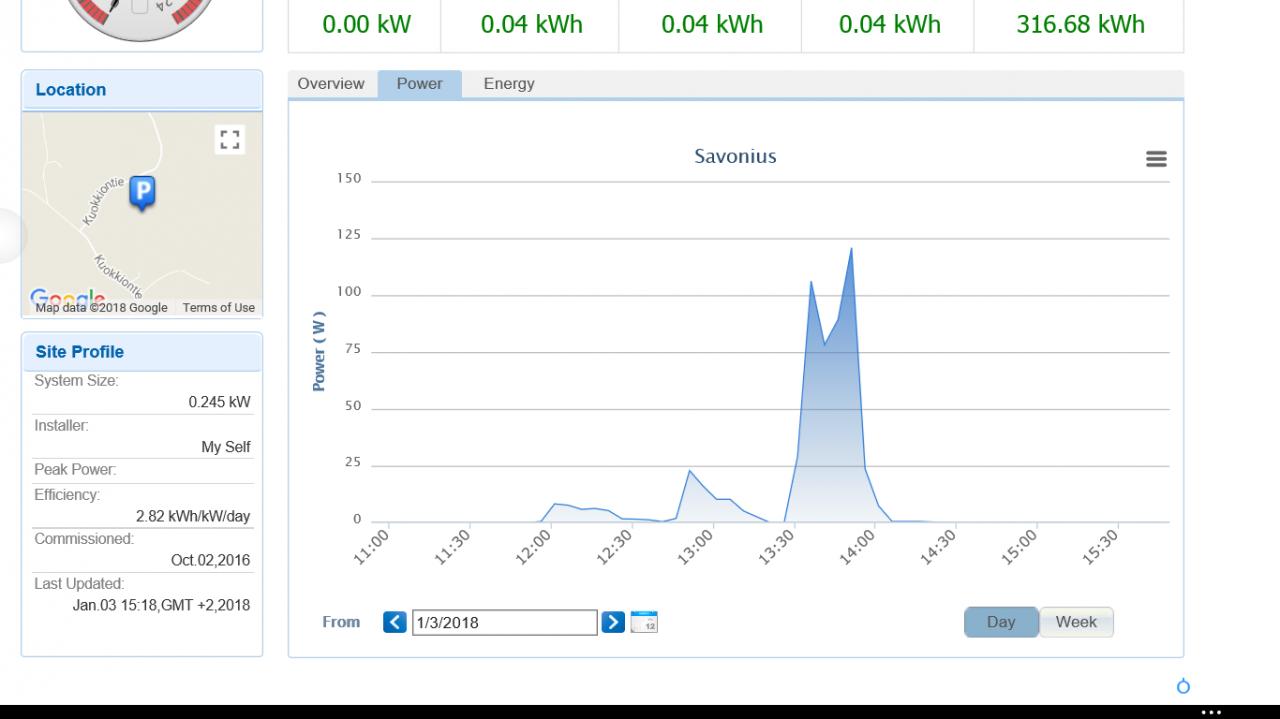Open the map Terms of Use link

pos(219,308)
